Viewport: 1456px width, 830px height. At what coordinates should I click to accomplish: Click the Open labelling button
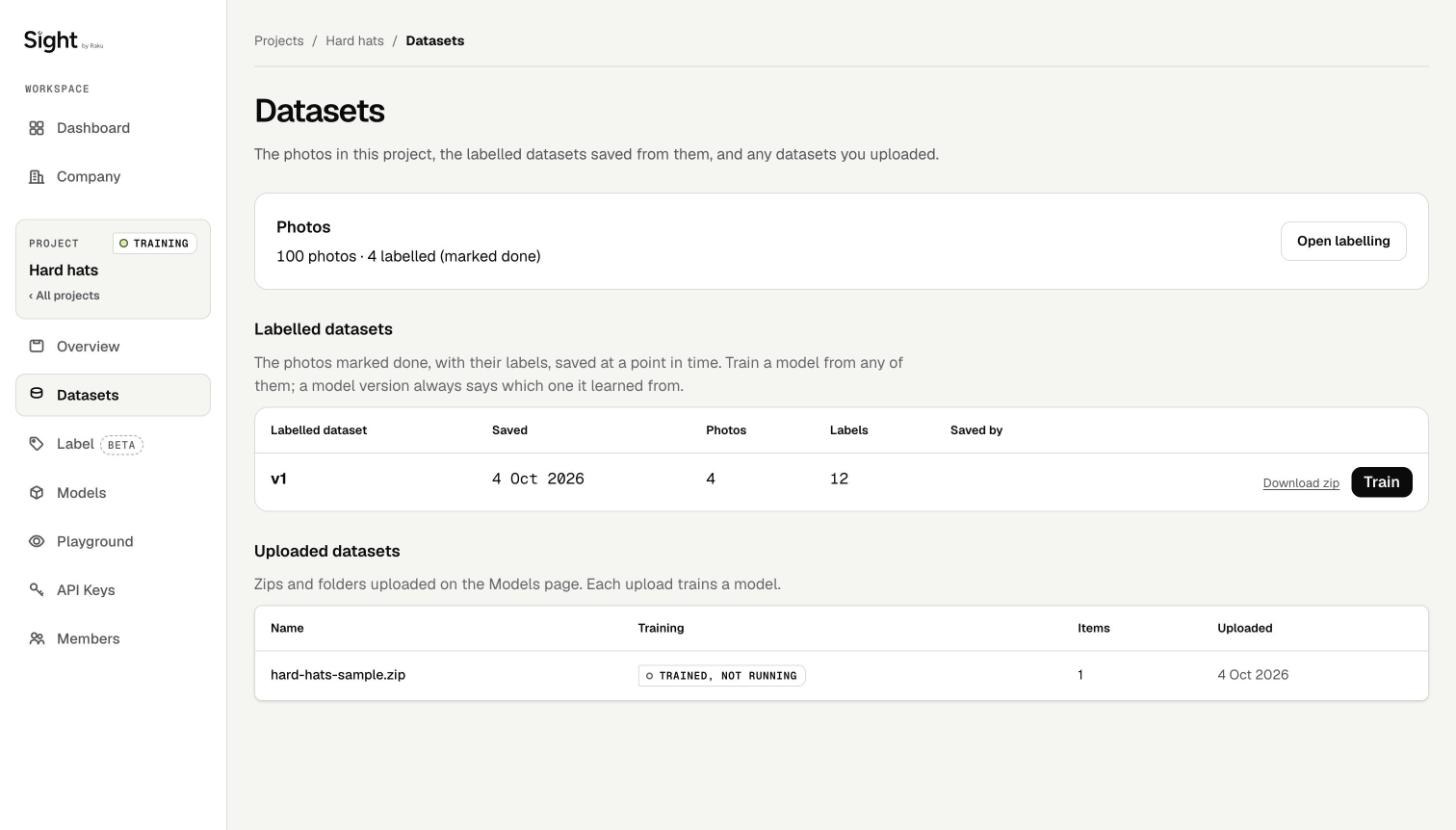(1343, 241)
